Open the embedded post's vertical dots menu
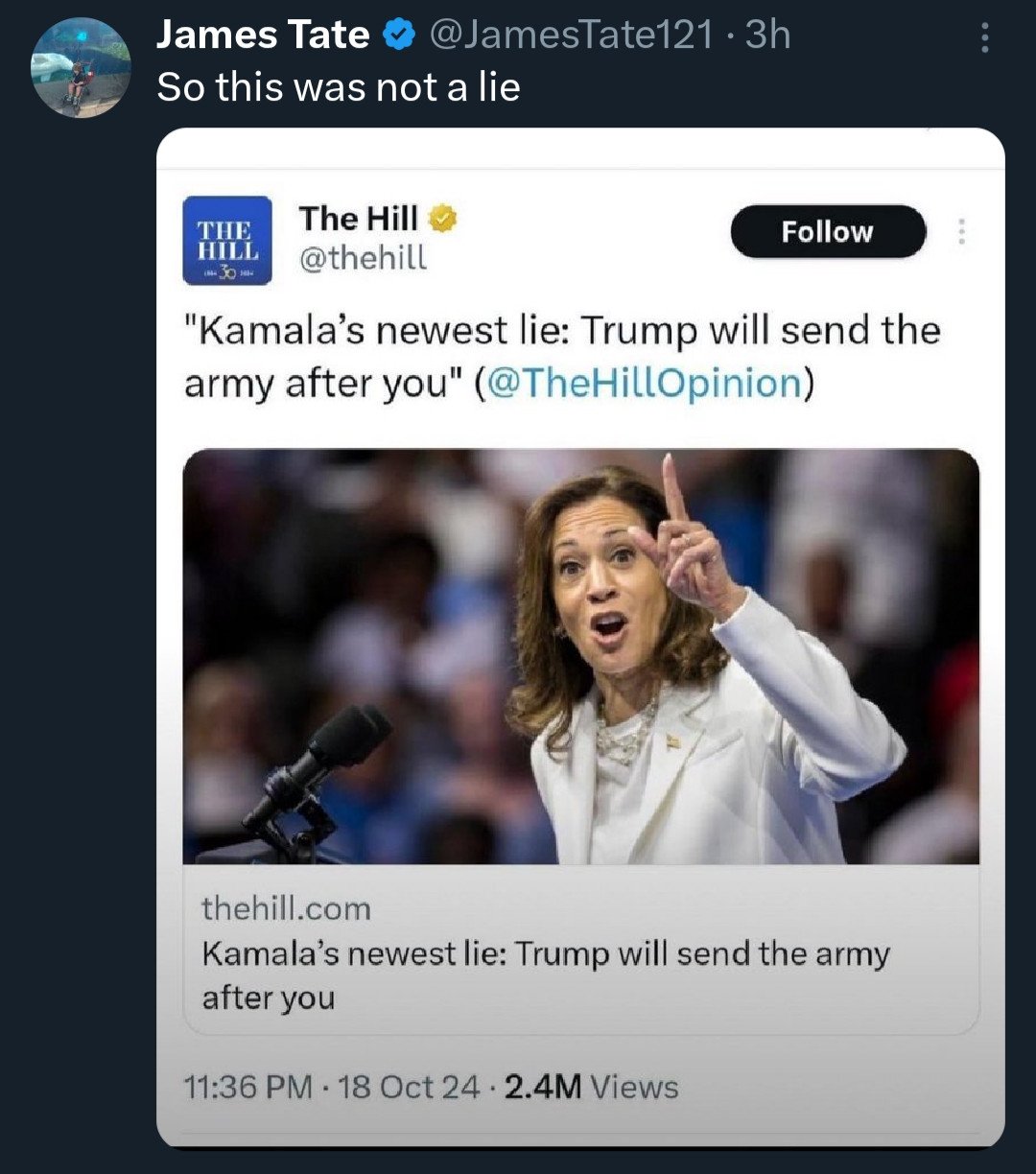 coord(962,232)
